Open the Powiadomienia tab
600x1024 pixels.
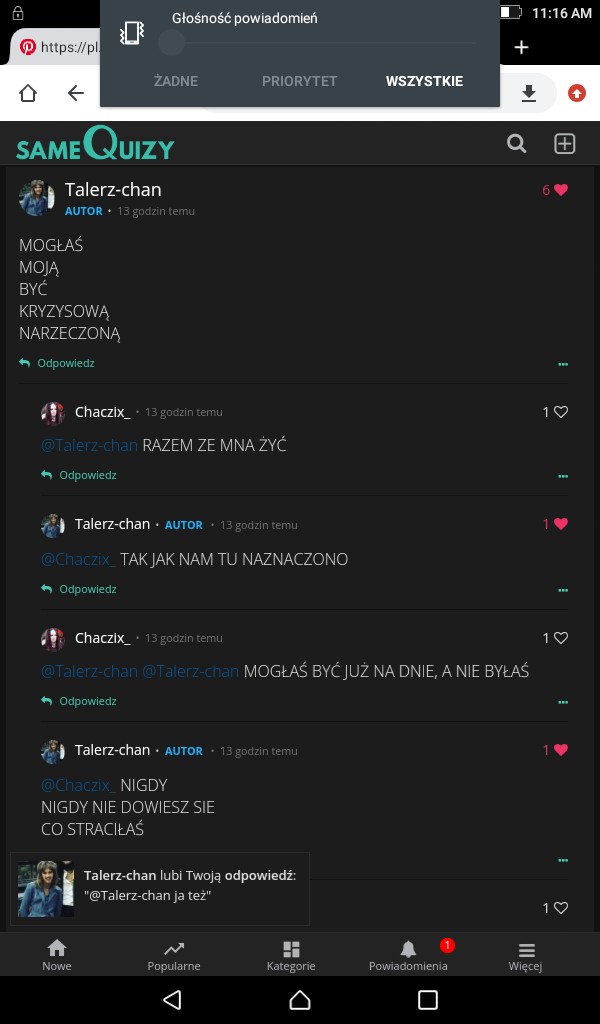[x=408, y=956]
